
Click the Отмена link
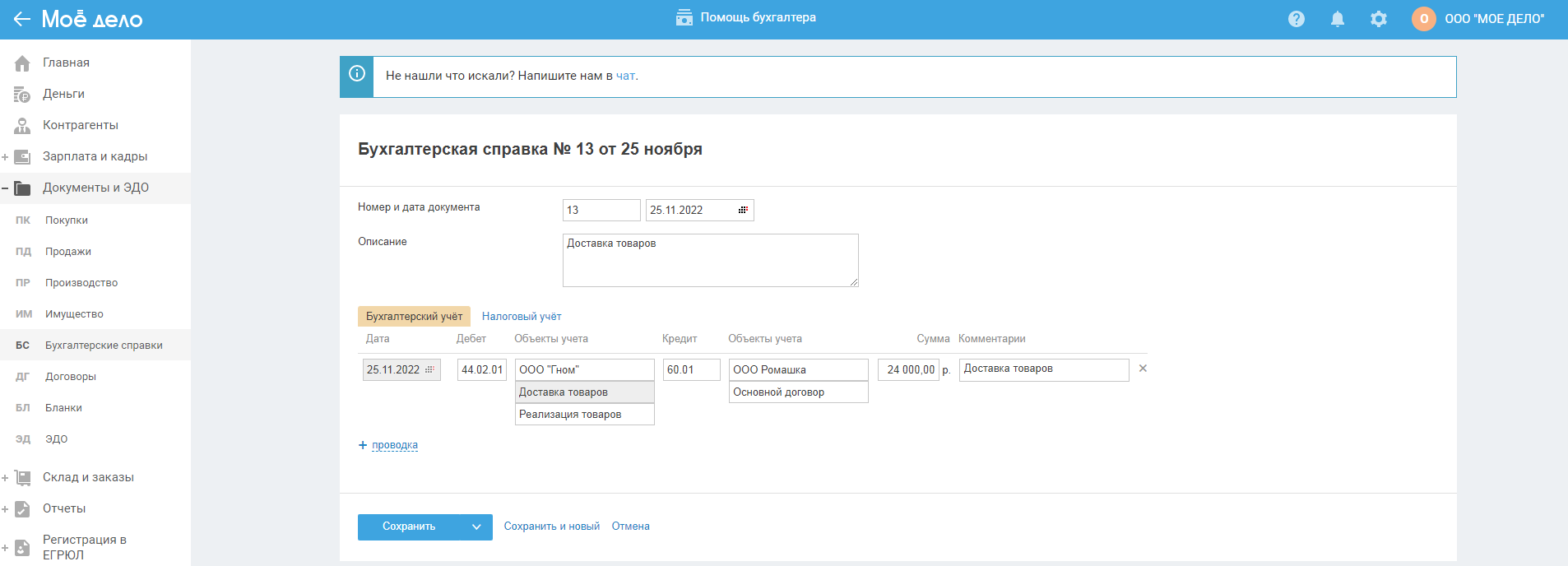point(630,527)
